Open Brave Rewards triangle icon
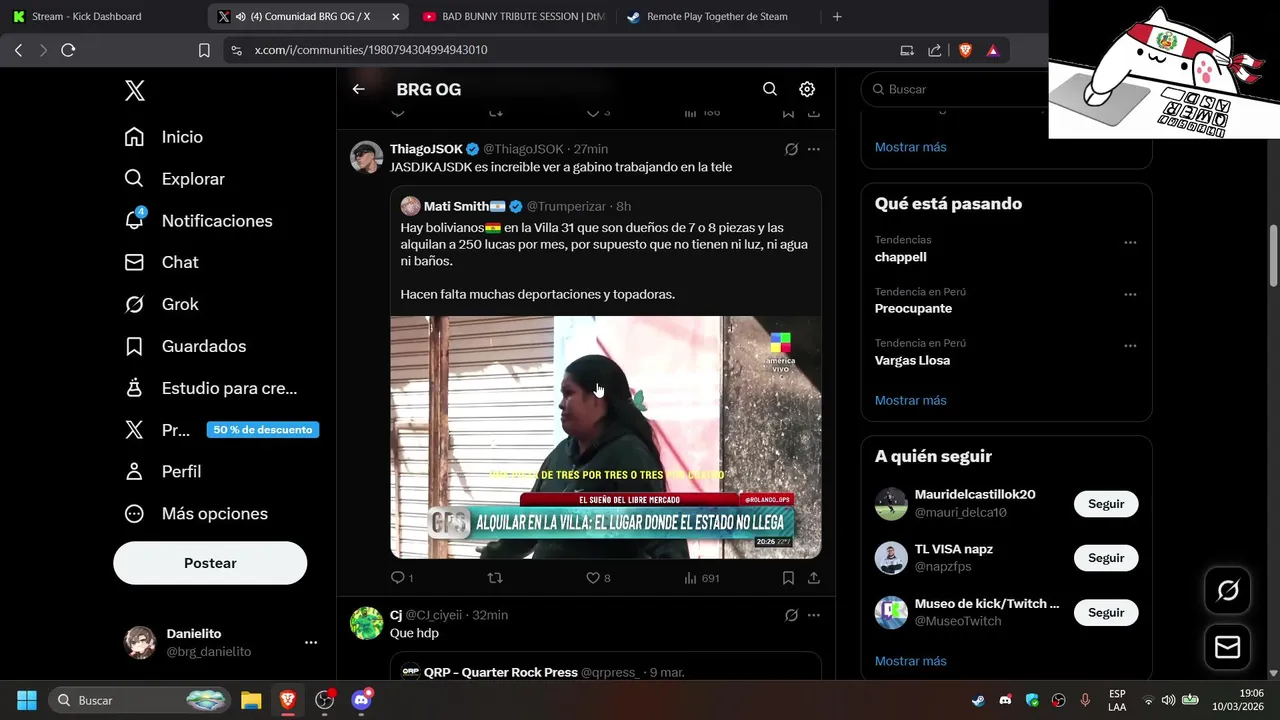The width and height of the screenshot is (1280, 720). pyautogui.click(x=993, y=50)
